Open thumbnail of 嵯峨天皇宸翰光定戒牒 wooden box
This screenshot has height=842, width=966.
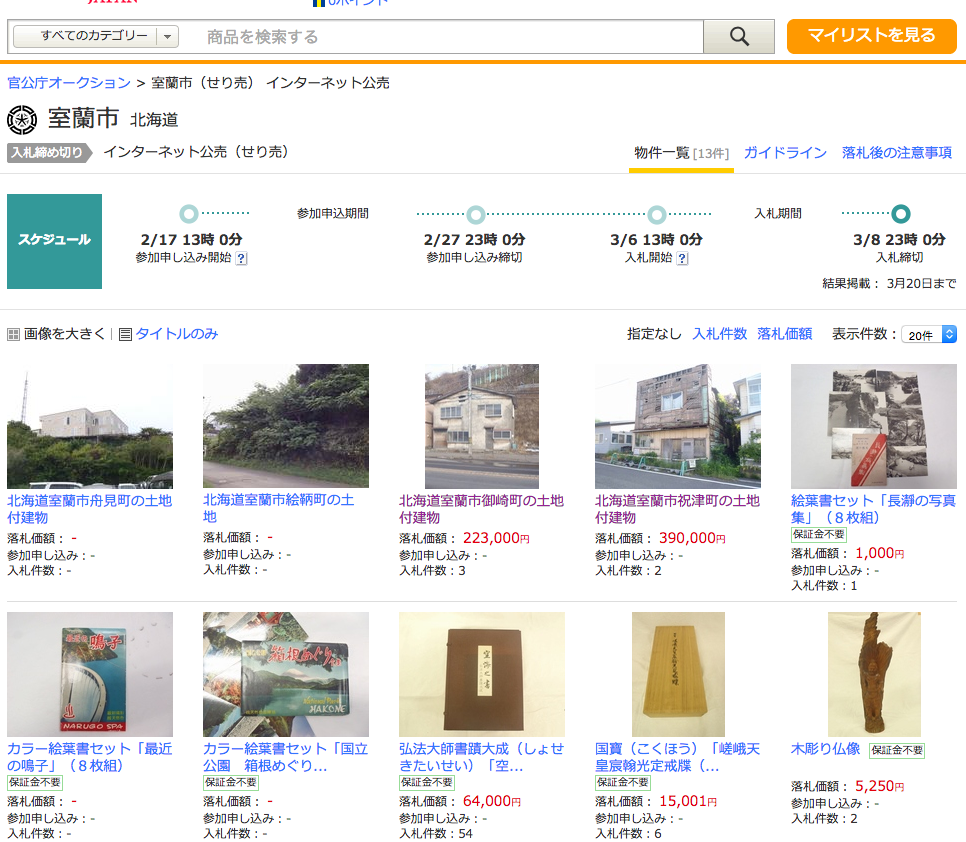point(678,674)
